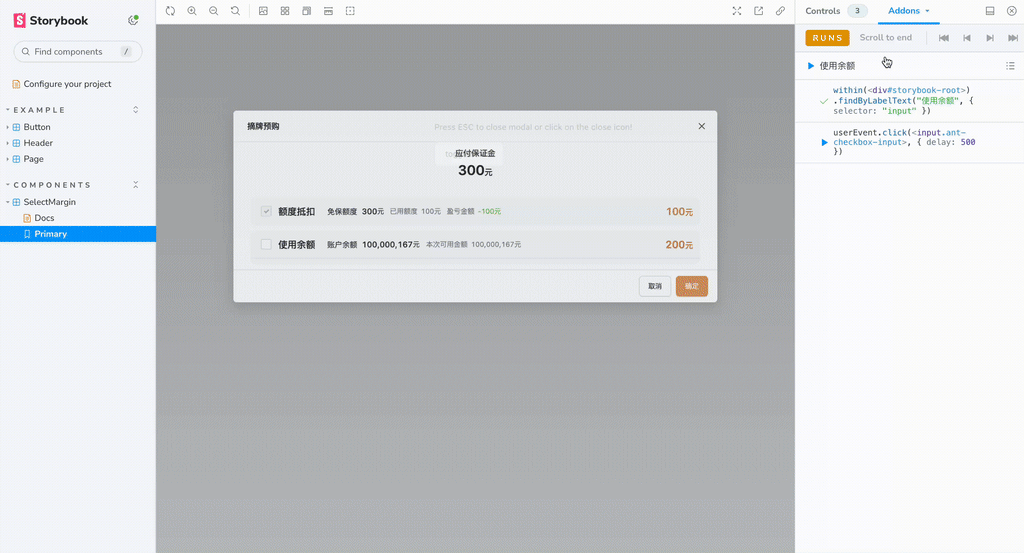Viewport: 1024px width, 553px height.
Task: Open Configure your project page
Action: (x=67, y=84)
